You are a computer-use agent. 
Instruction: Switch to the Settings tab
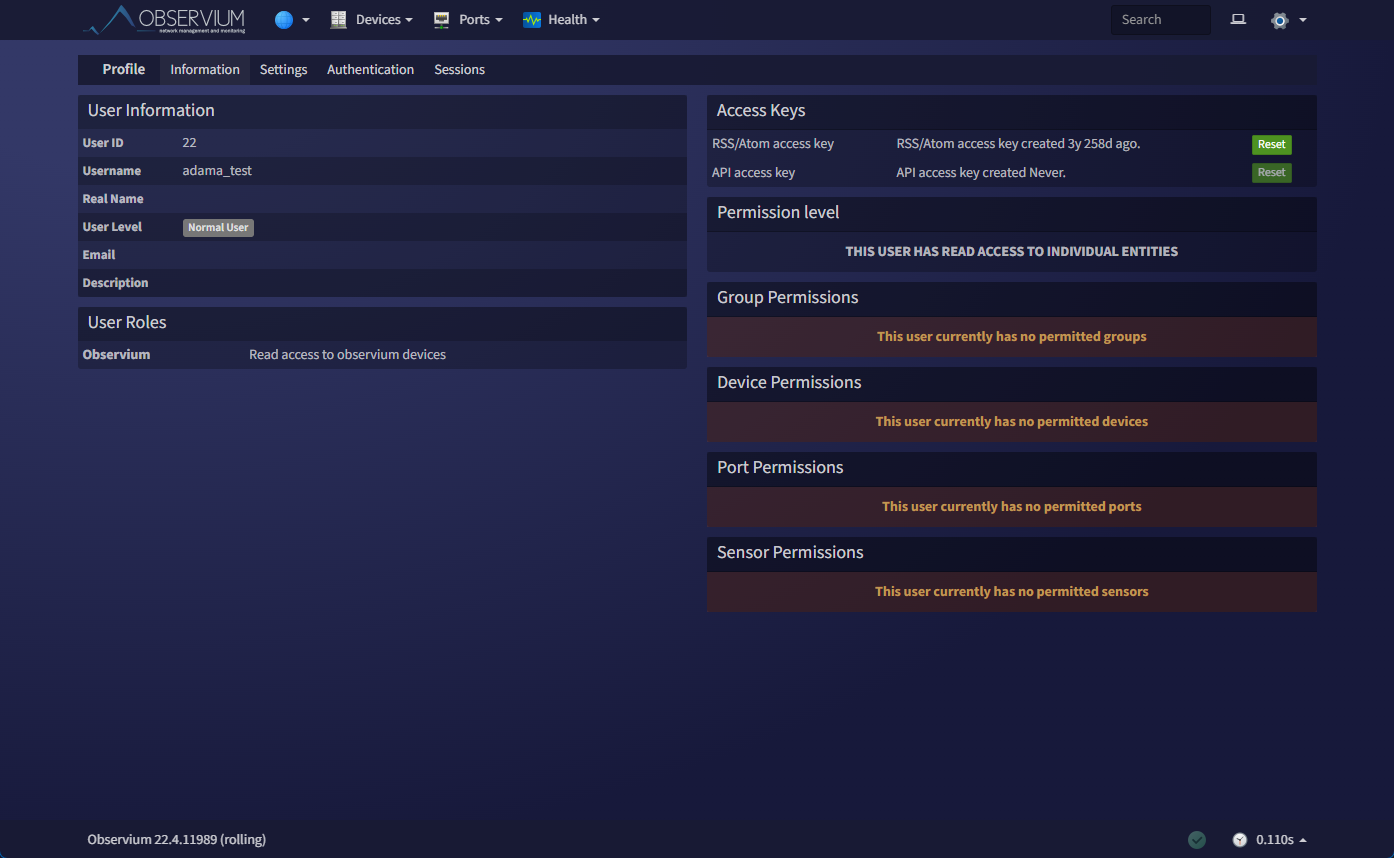click(x=283, y=70)
